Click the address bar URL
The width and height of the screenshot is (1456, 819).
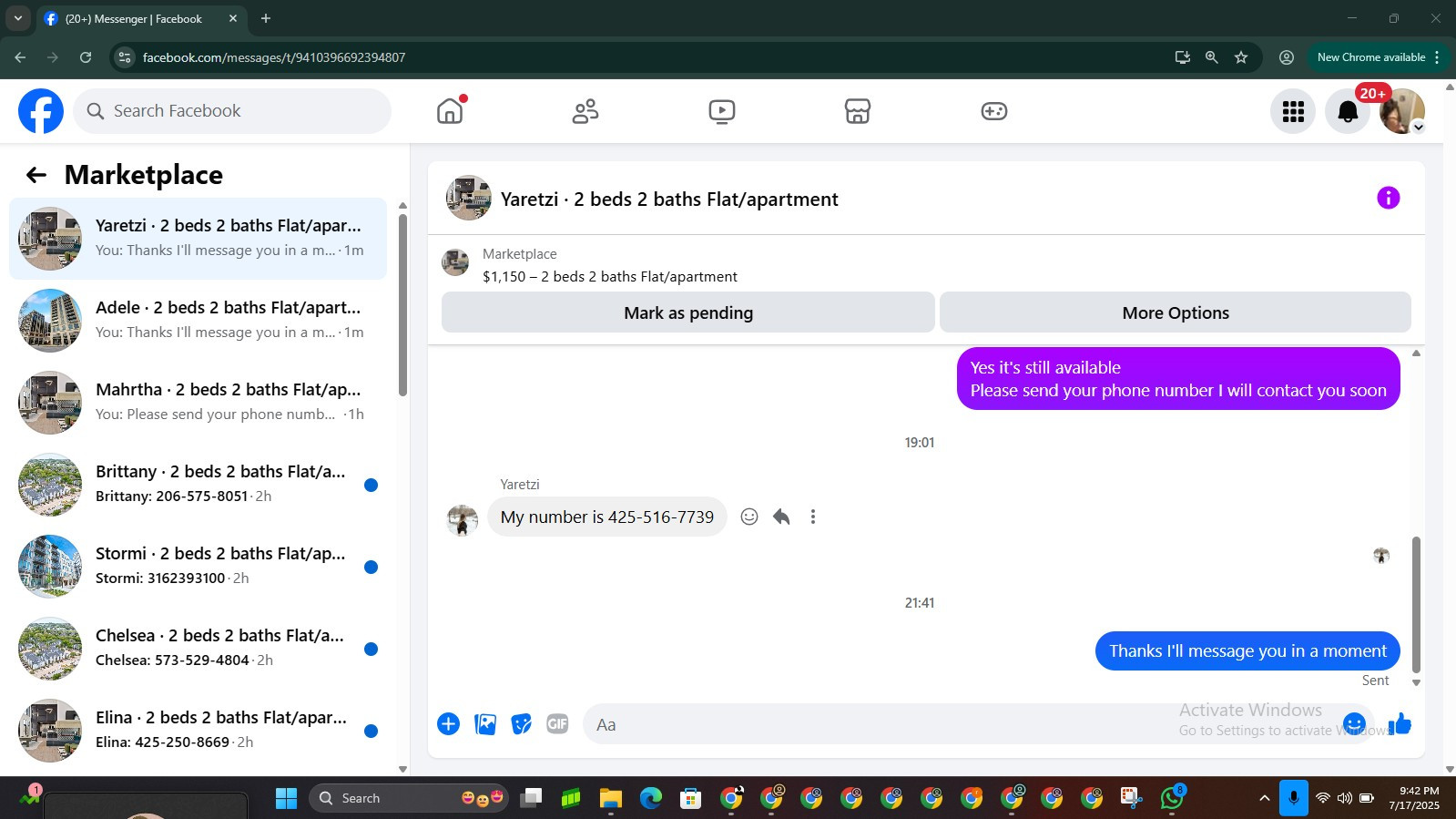(274, 57)
